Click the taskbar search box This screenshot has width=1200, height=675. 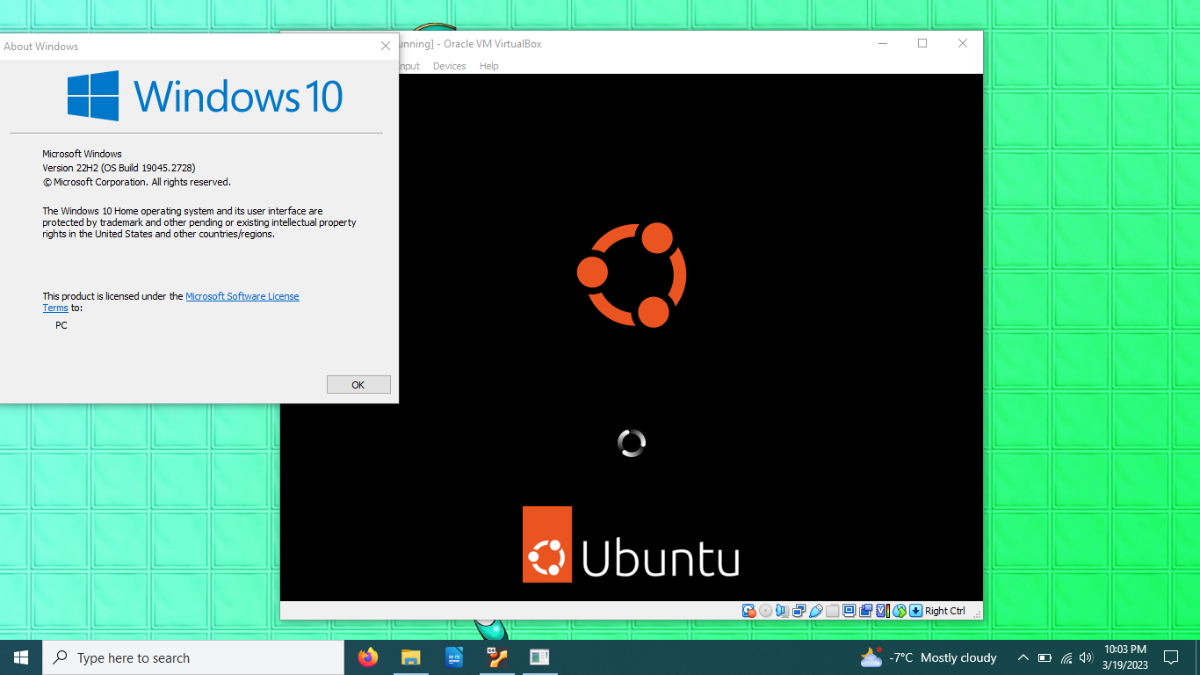[x=193, y=658]
